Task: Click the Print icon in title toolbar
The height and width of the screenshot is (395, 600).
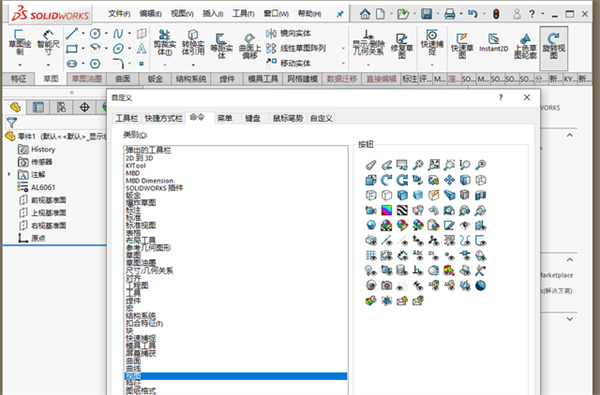Action: (x=450, y=14)
